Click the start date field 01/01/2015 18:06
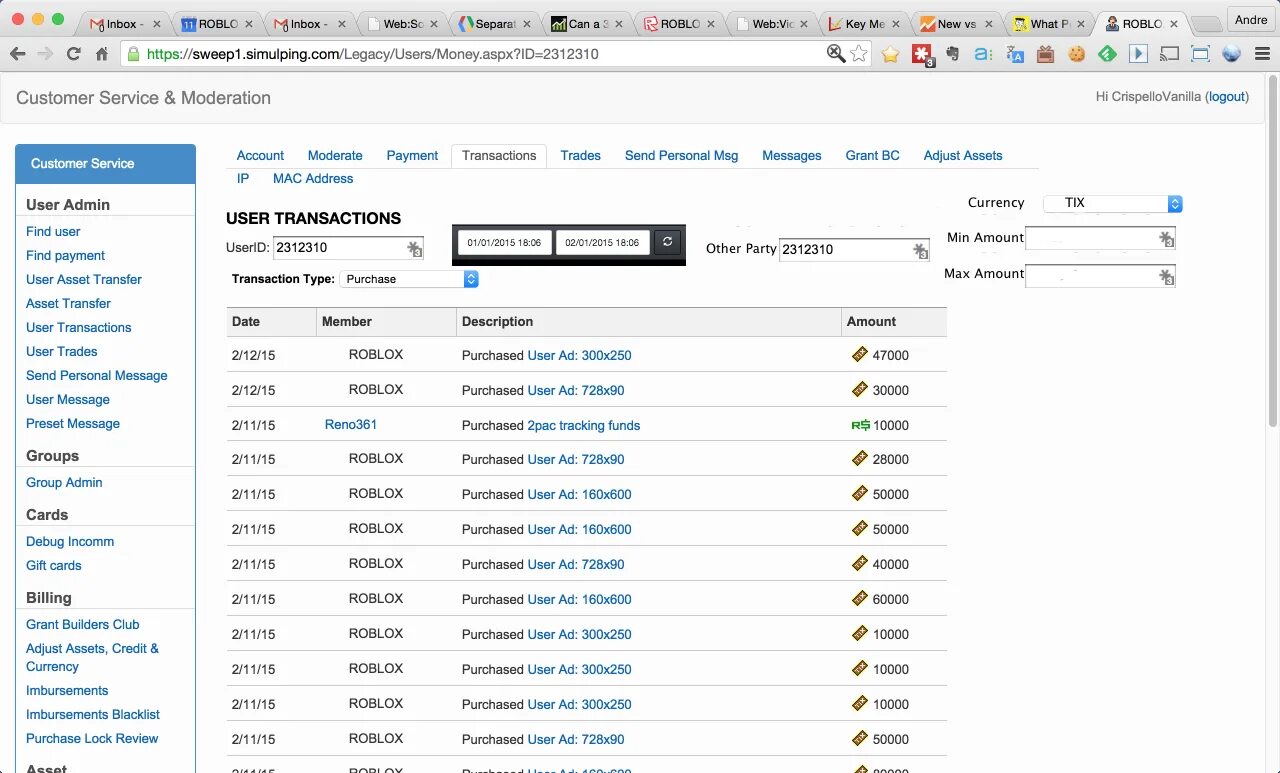 pyautogui.click(x=504, y=242)
